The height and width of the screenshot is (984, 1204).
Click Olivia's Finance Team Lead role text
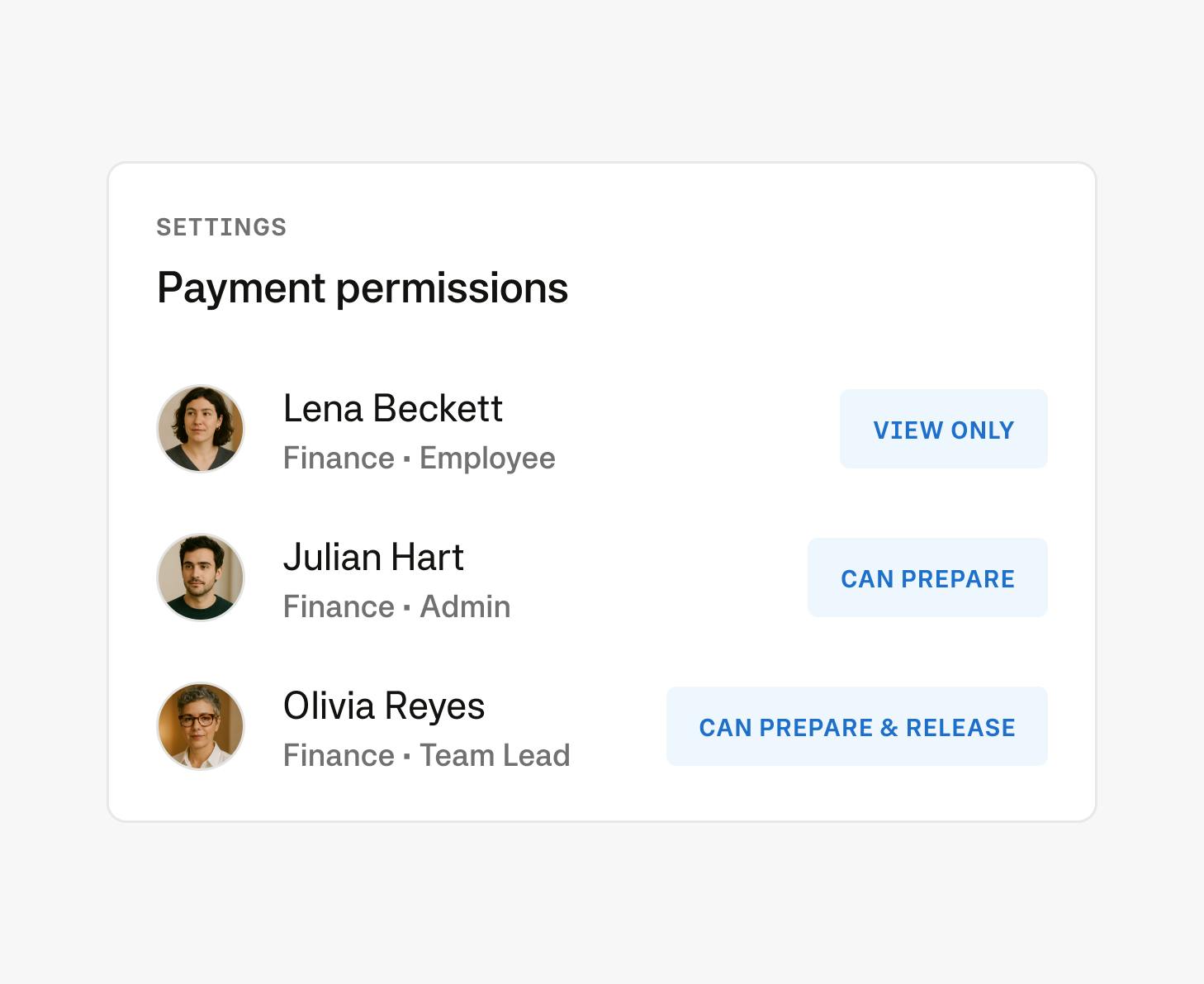pyautogui.click(x=426, y=754)
